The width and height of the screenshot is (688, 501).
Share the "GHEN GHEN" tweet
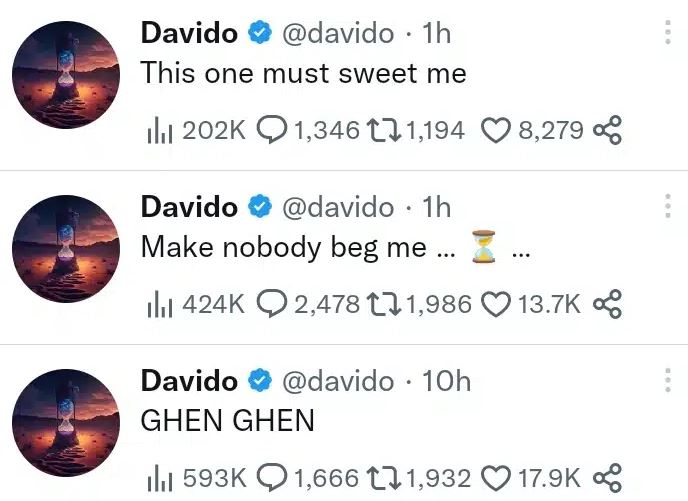point(607,477)
